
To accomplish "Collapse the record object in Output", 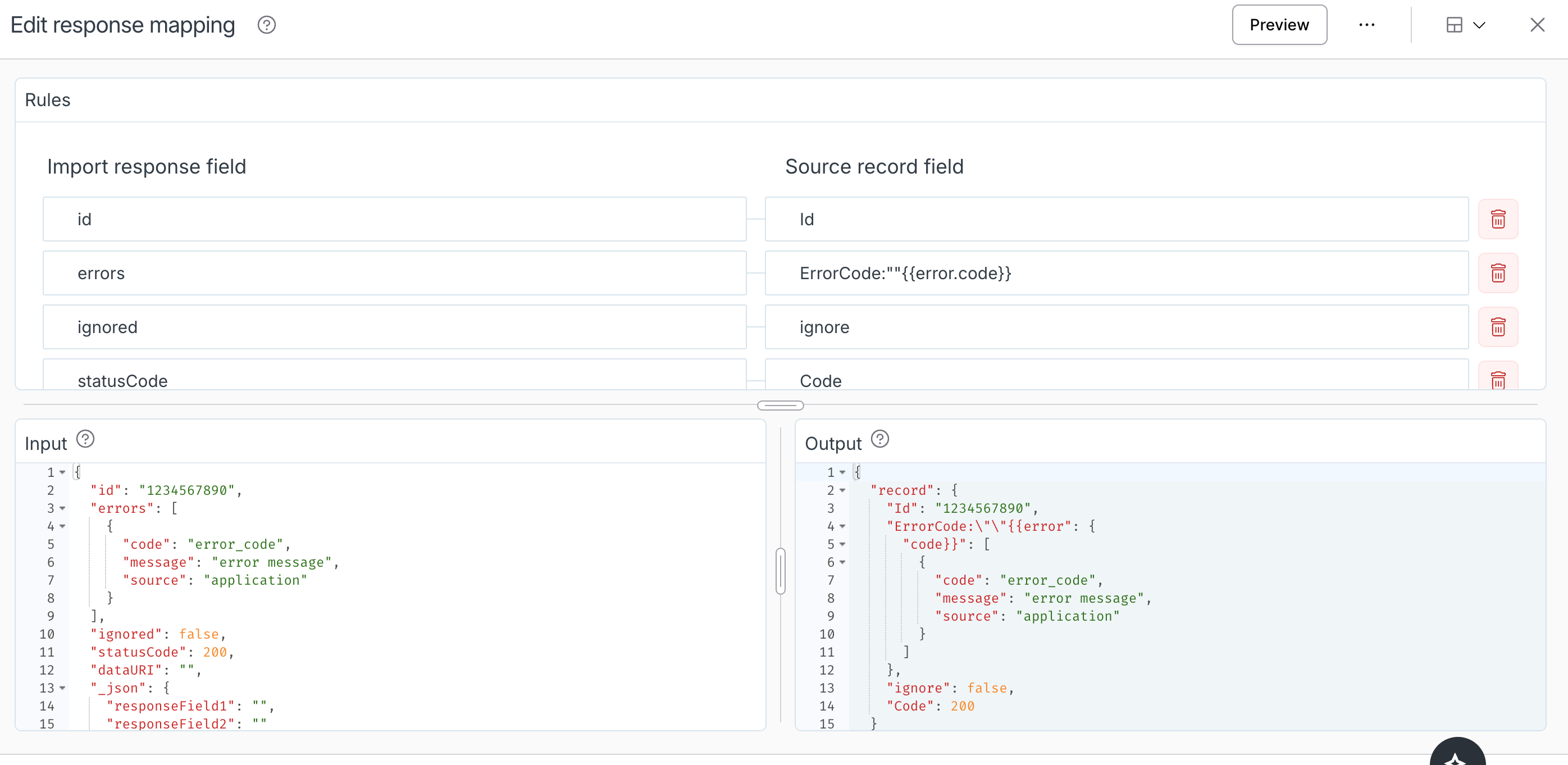I will [842, 490].
